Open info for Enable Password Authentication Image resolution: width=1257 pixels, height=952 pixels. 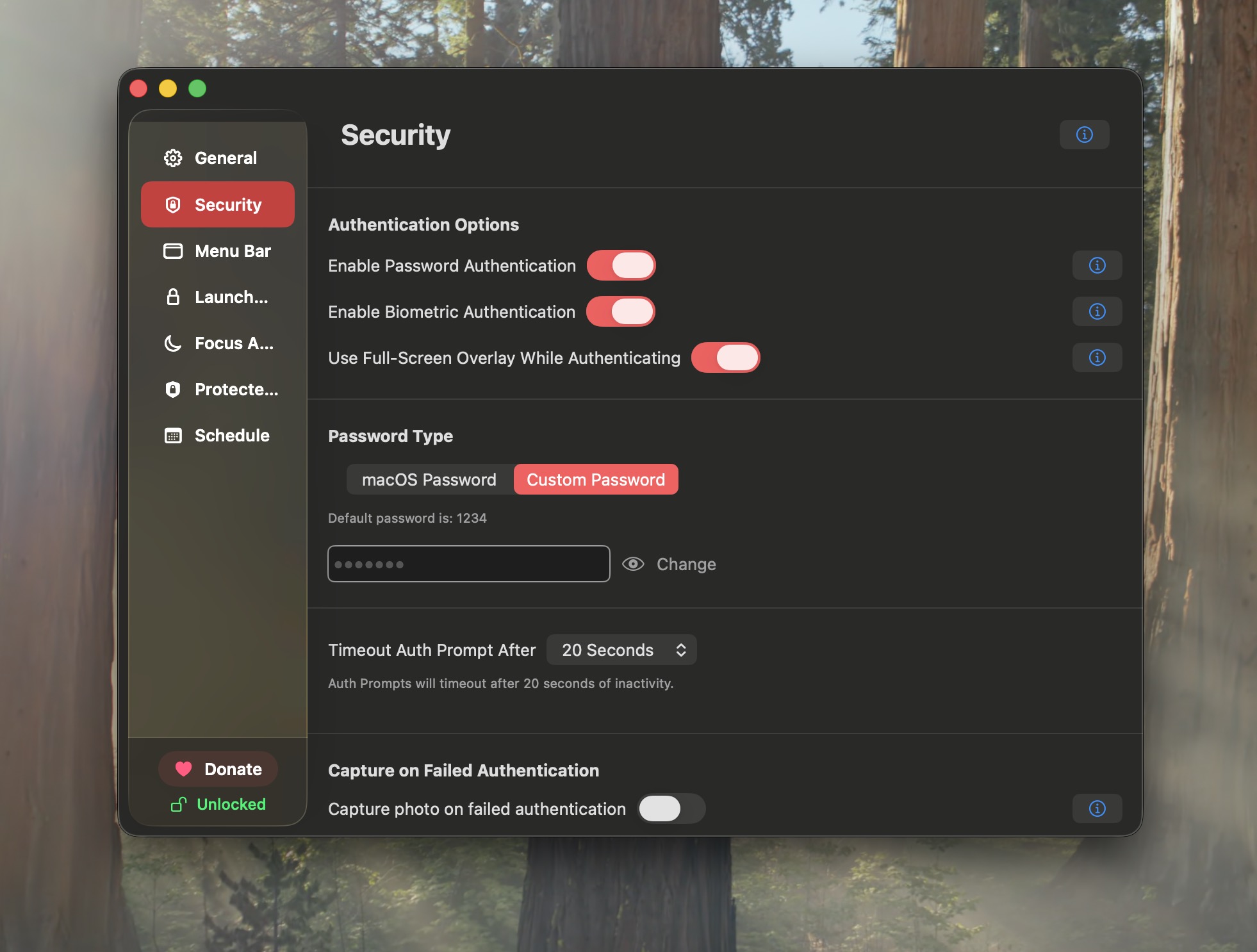(1097, 265)
